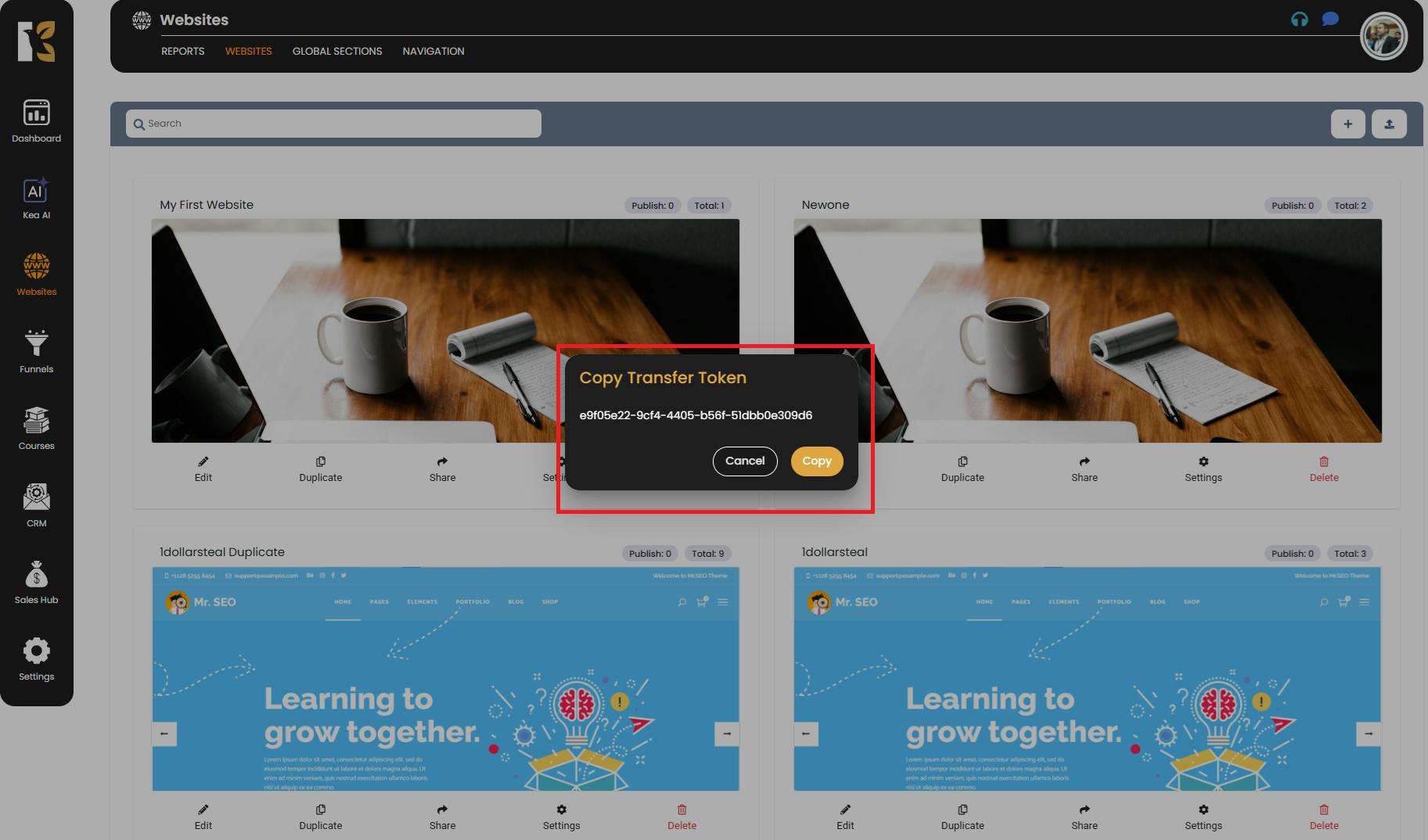This screenshot has width=1428, height=840.
Task: Open Kea AI from sidebar
Action: tap(36, 199)
